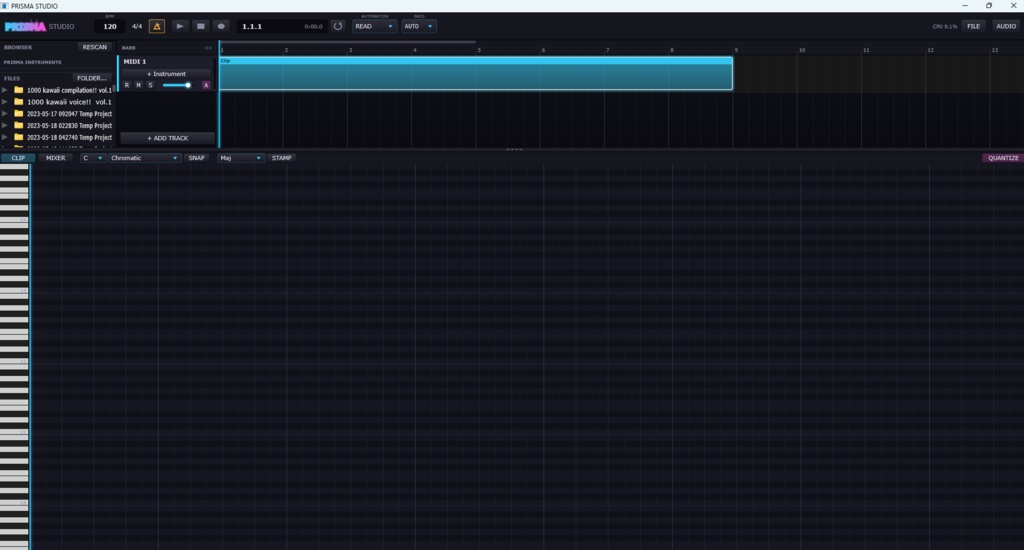Select the 2023-05-18 042740 Temp Project folder icon

pyautogui.click(x=19, y=137)
